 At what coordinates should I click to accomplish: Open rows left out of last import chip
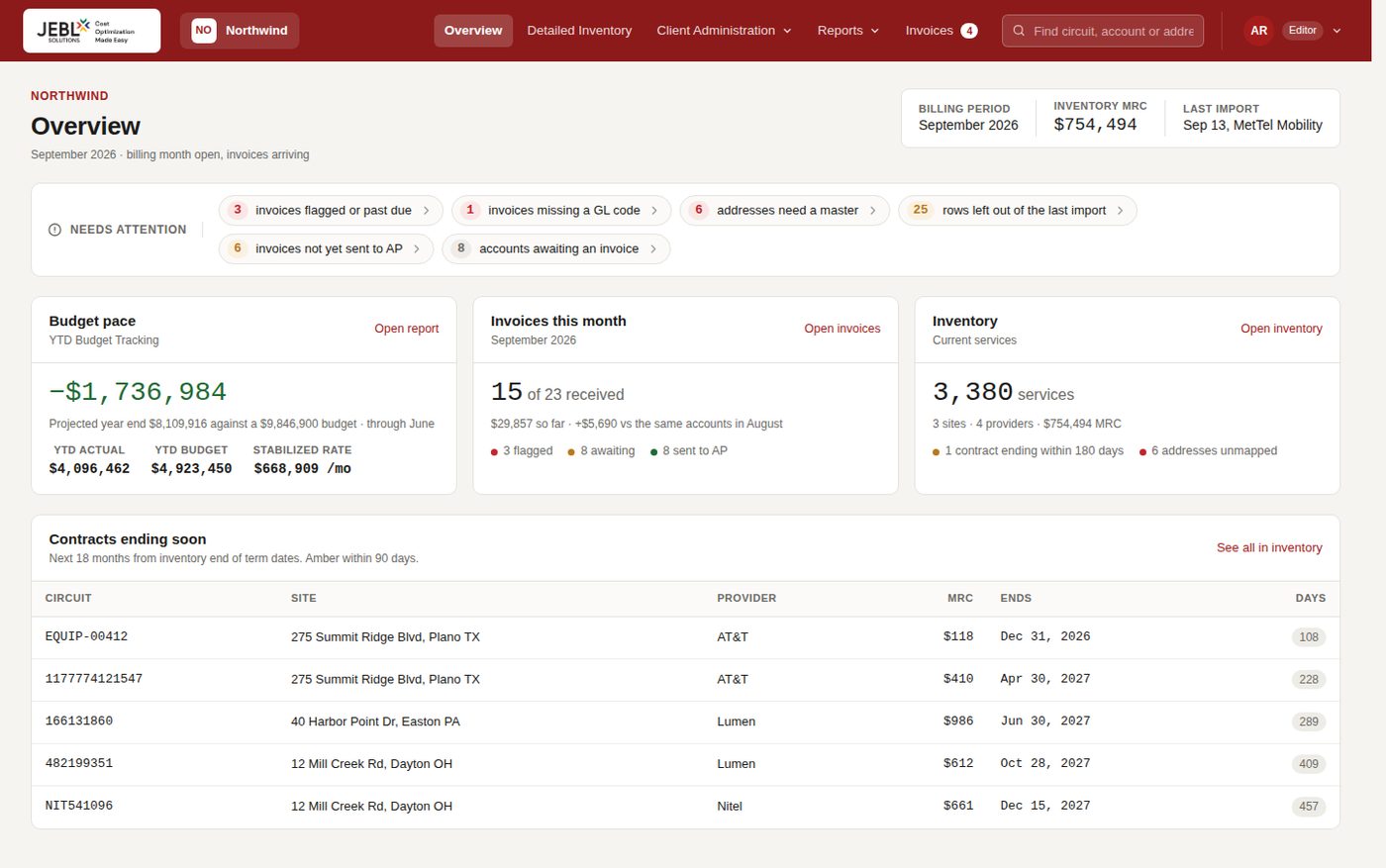1017,210
